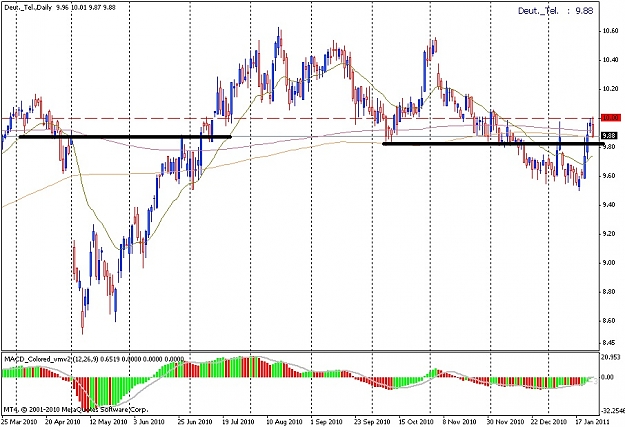Click the 19 Jul 2010 date label
The image size is (625, 427).
(x=238, y=421)
